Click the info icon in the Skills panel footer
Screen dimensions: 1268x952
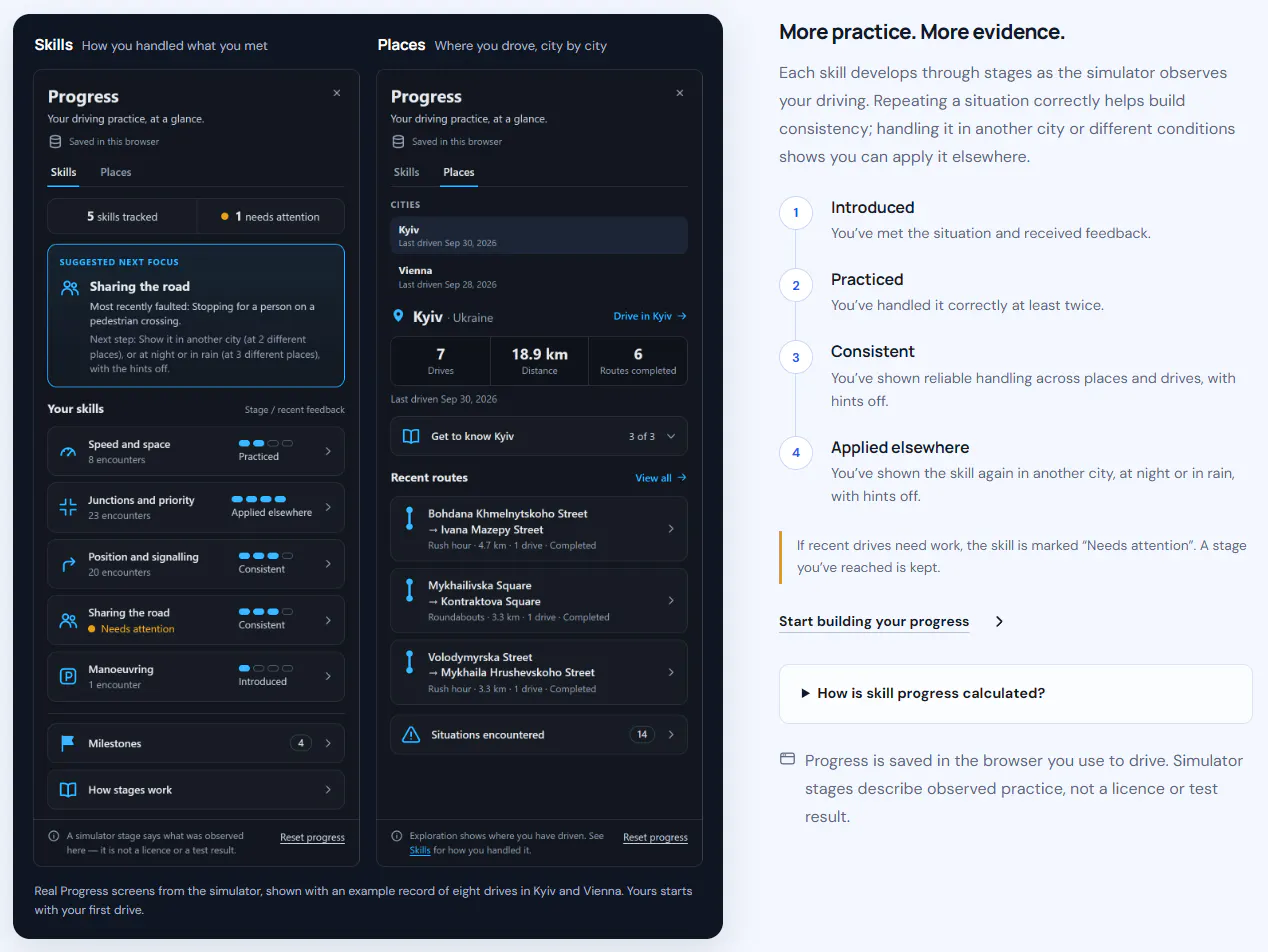[54, 836]
